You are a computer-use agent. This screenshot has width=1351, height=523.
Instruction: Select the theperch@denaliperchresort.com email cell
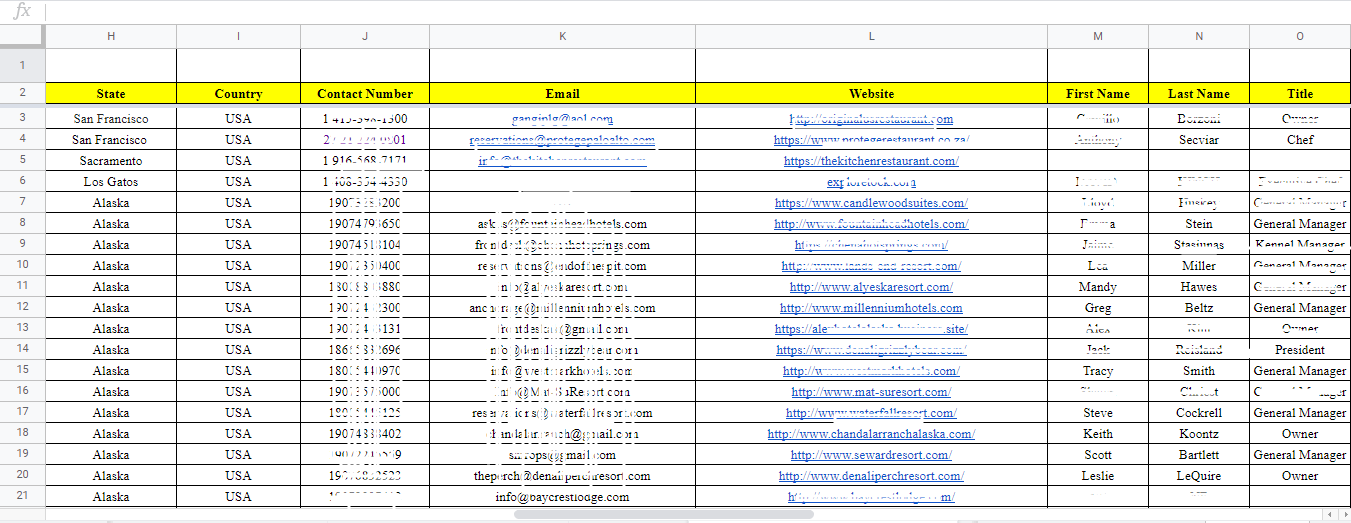tap(562, 476)
